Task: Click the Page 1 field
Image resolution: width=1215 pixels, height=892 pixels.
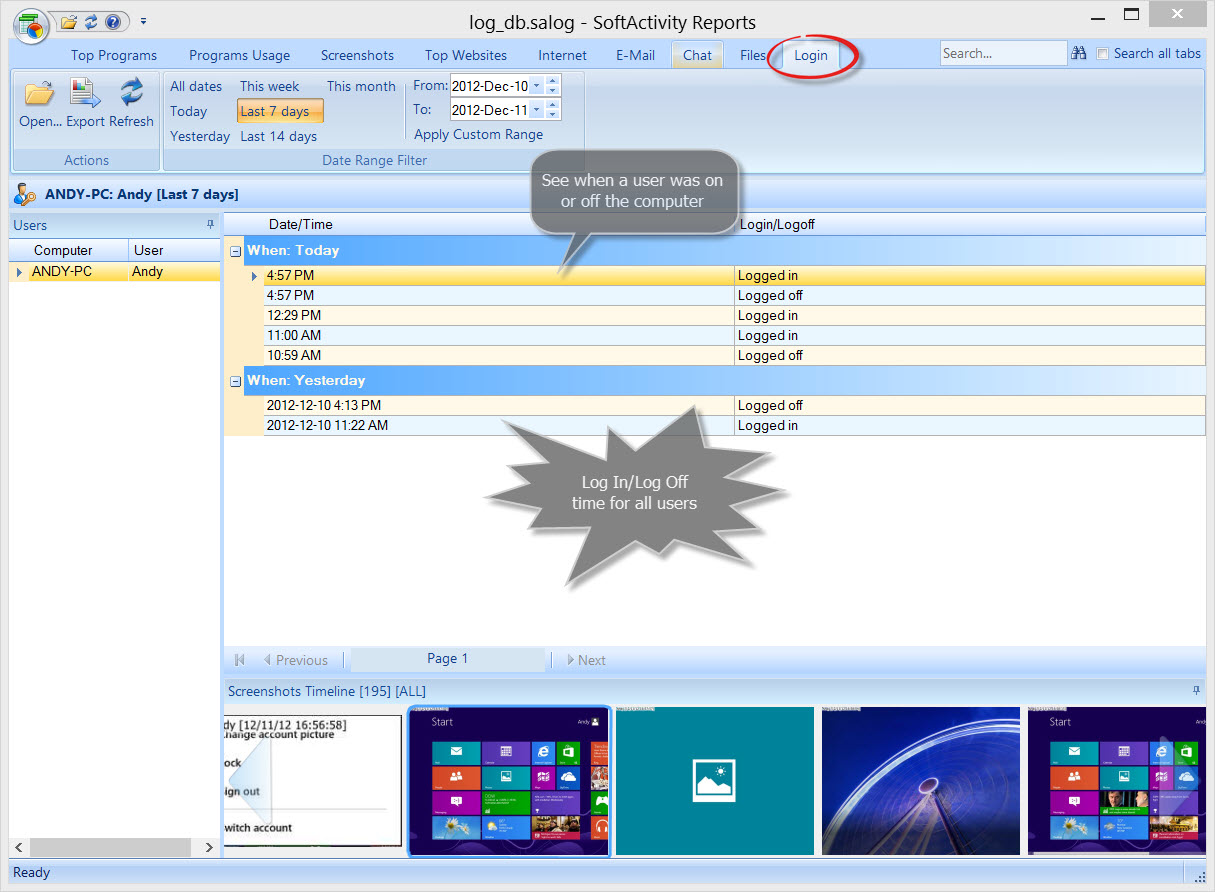Action: 448,659
